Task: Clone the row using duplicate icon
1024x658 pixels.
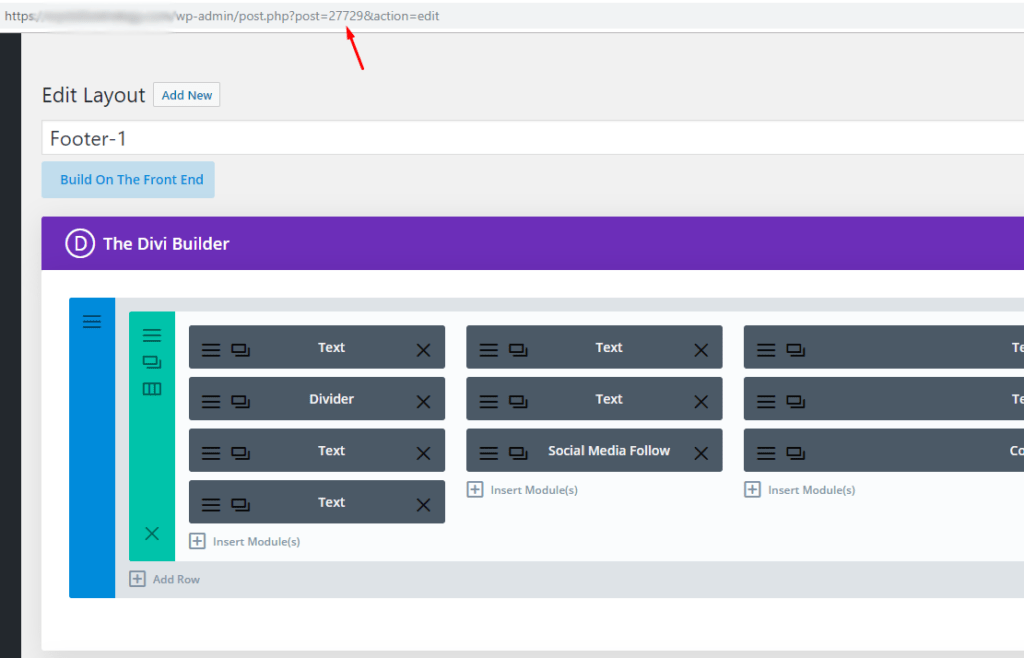Action: tap(152, 362)
